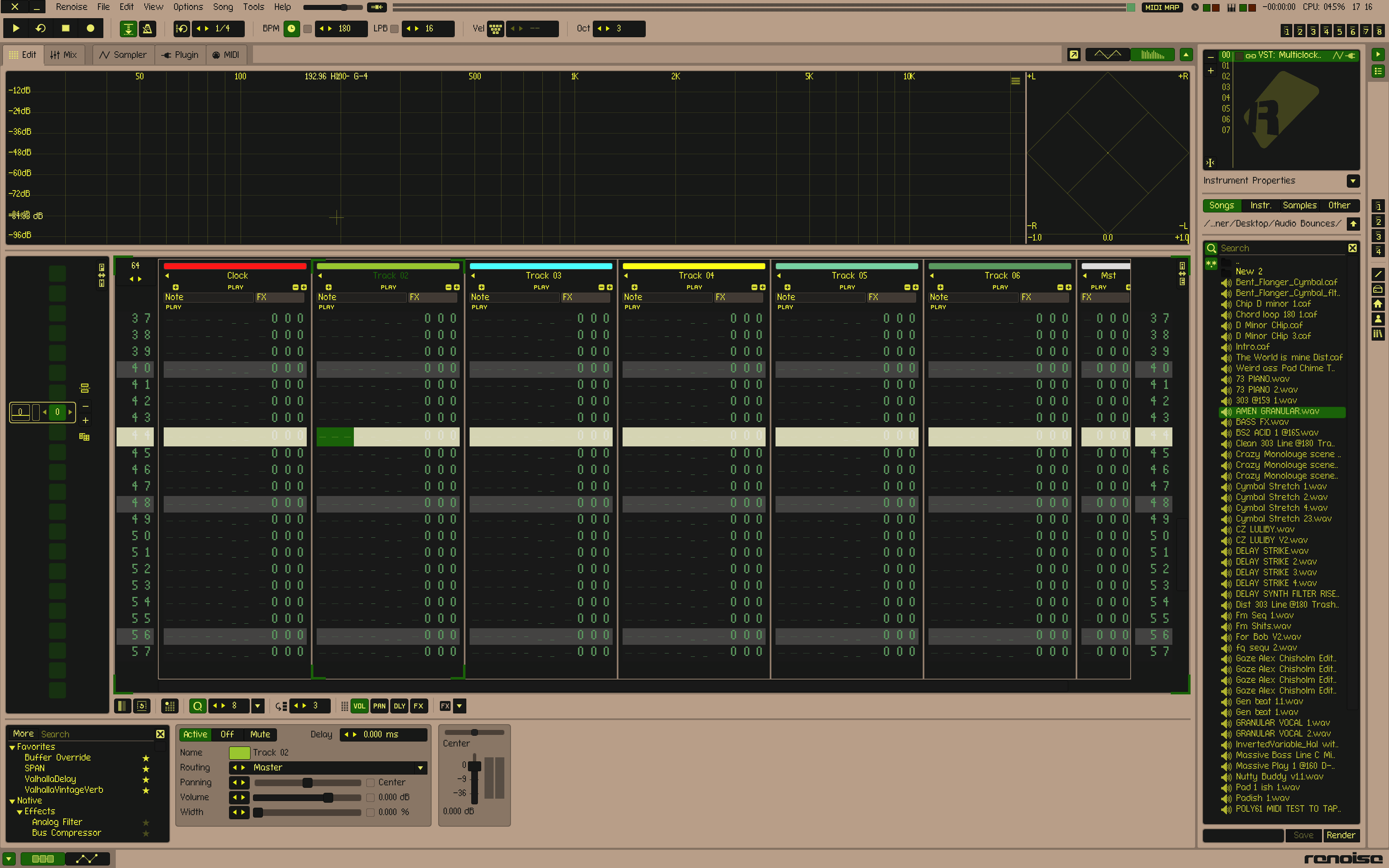Open the Routing dropdown for Track 02

(x=418, y=767)
